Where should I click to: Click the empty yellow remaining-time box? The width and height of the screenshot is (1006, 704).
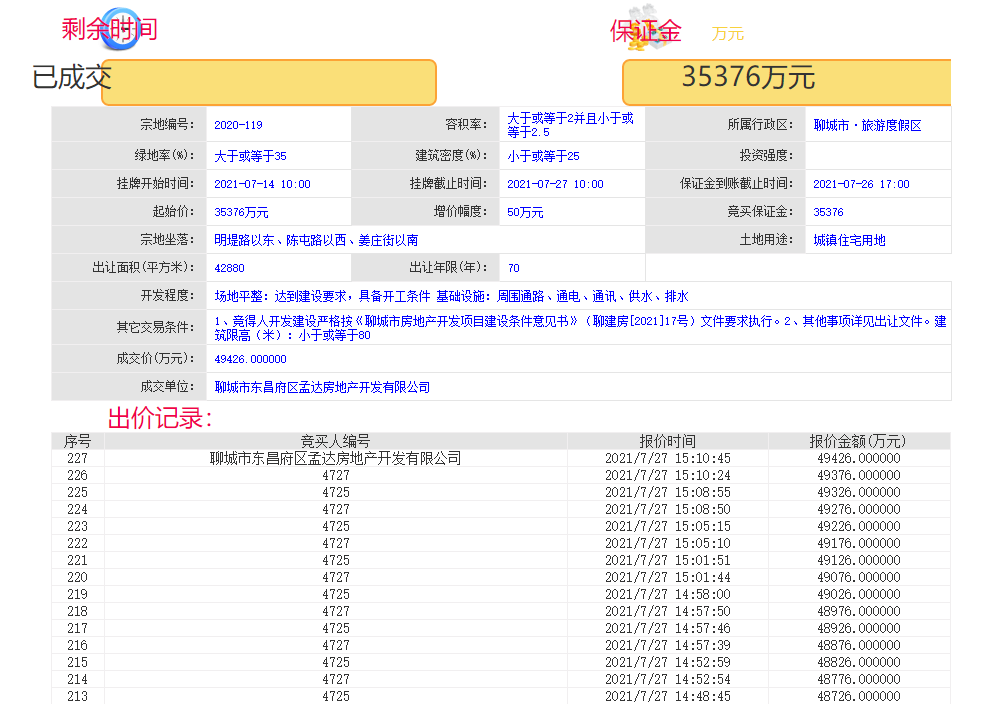click(x=269, y=82)
